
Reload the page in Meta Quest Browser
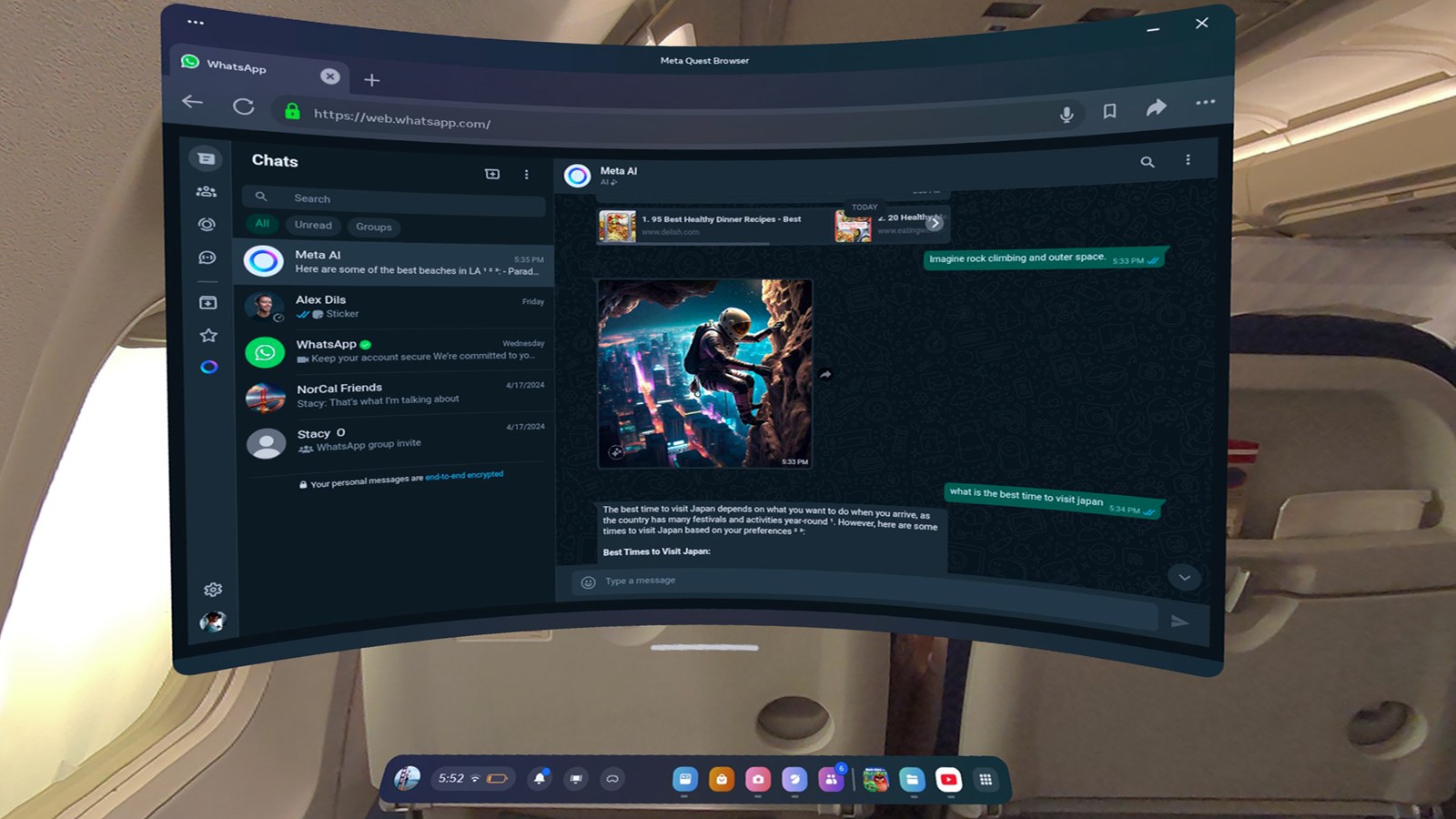[243, 106]
